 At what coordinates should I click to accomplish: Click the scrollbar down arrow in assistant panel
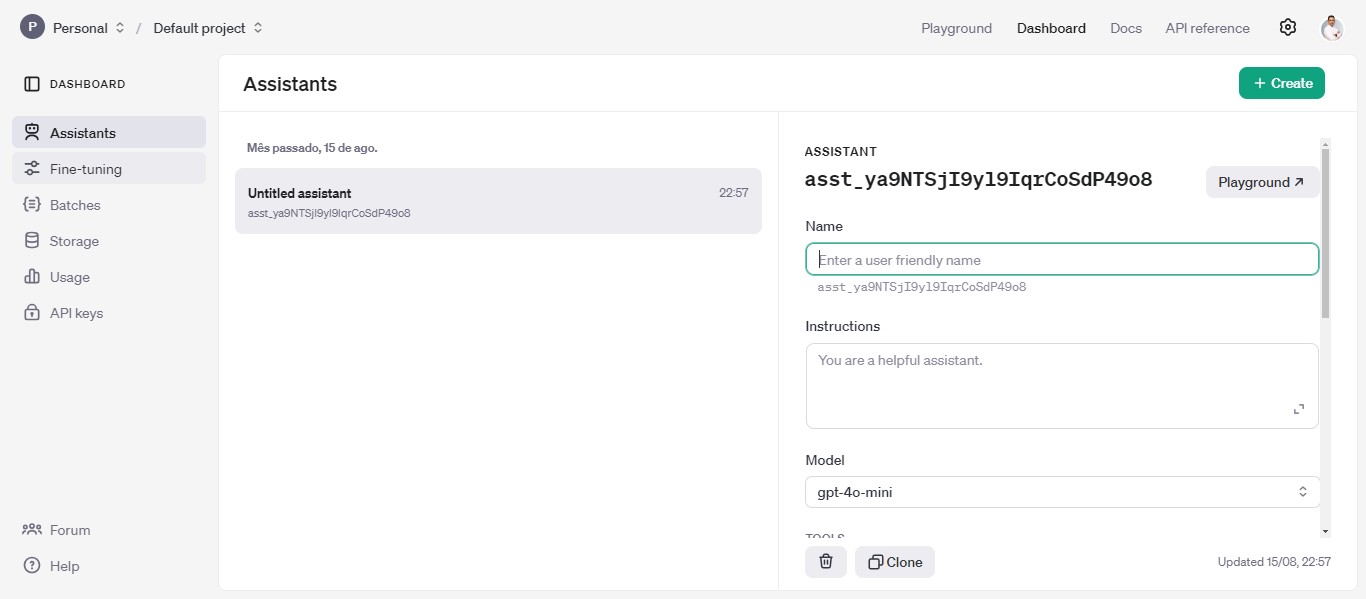pyautogui.click(x=1326, y=532)
